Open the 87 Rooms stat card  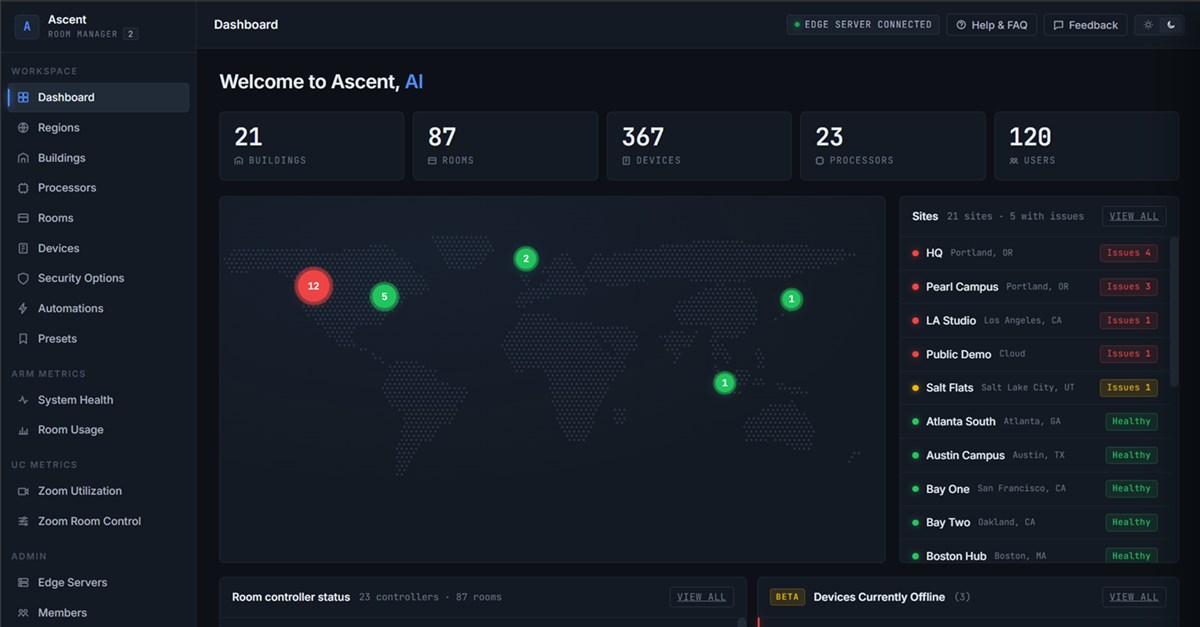click(x=505, y=146)
